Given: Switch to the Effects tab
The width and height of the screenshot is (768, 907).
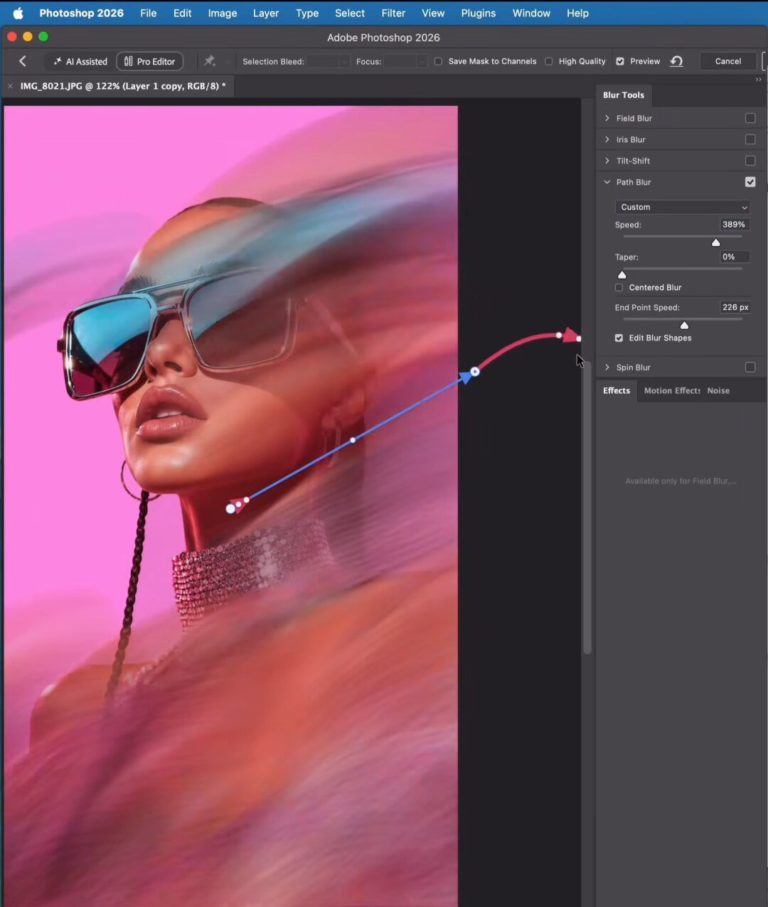Looking at the screenshot, I should 616,390.
